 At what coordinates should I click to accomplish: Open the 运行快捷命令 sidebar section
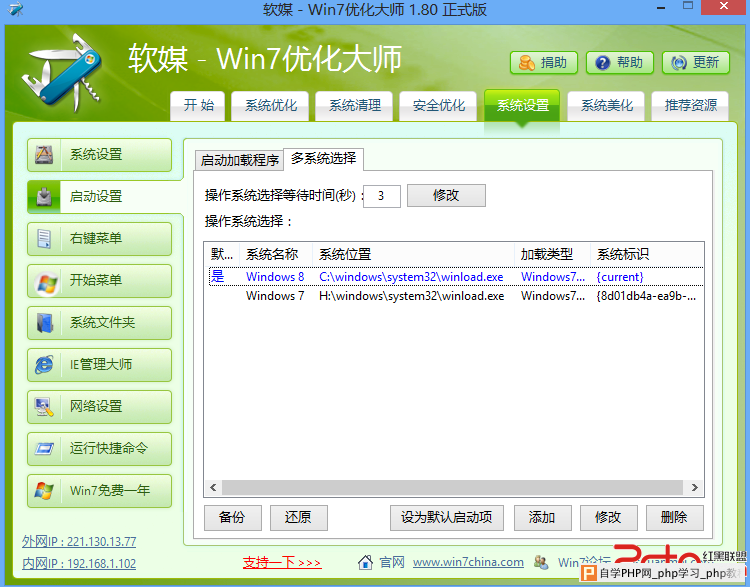[99, 449]
